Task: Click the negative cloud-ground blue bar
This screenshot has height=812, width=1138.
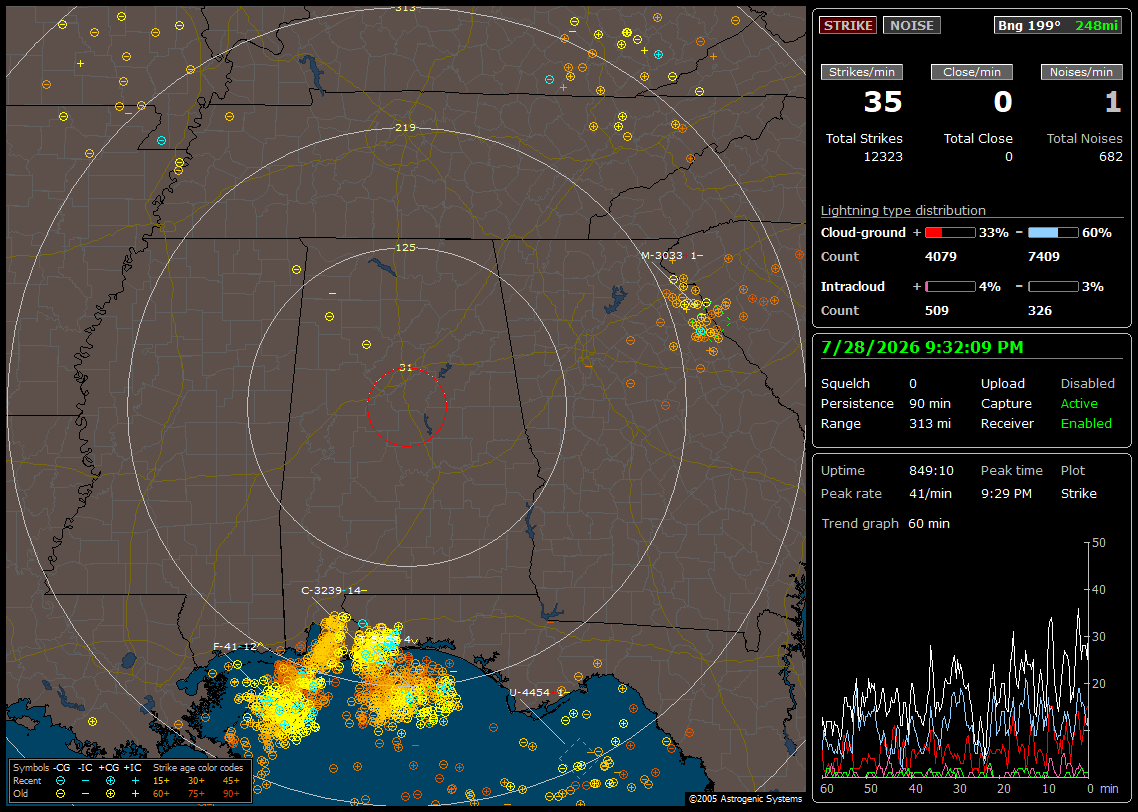Action: click(x=1053, y=233)
